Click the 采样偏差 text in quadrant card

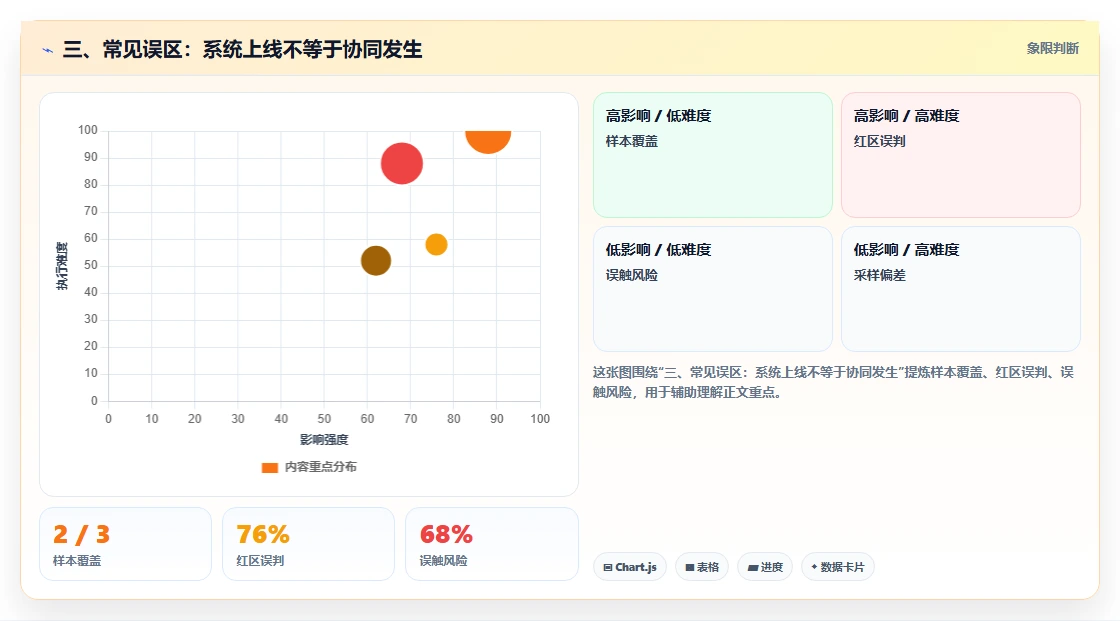(879, 275)
